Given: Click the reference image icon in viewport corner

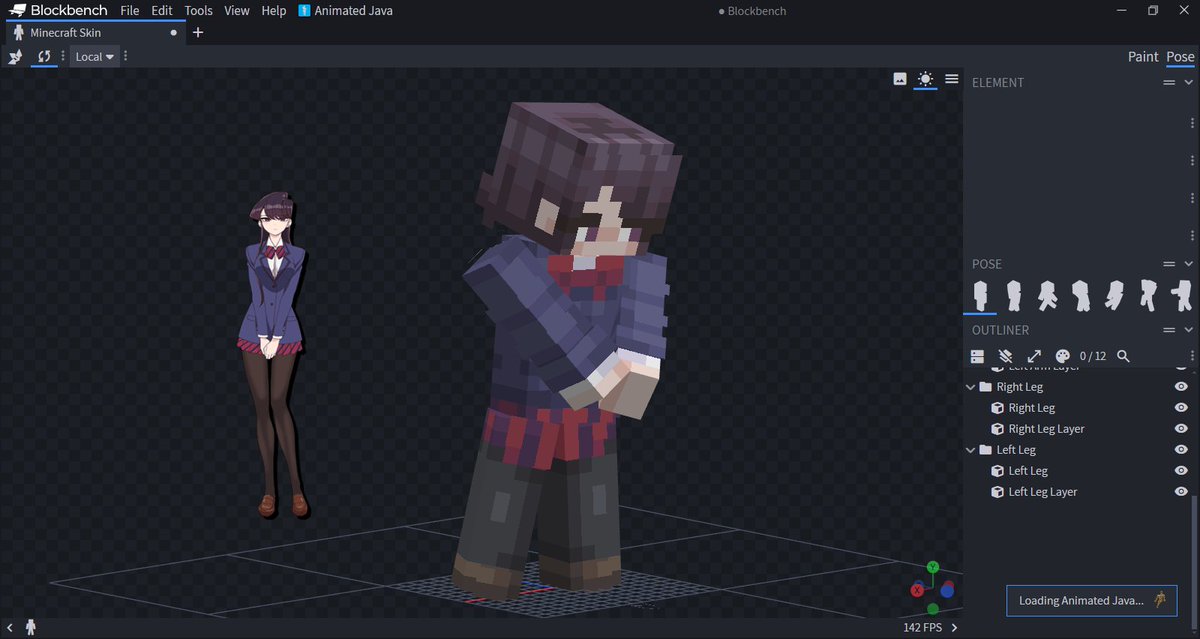Looking at the screenshot, I should point(899,79).
